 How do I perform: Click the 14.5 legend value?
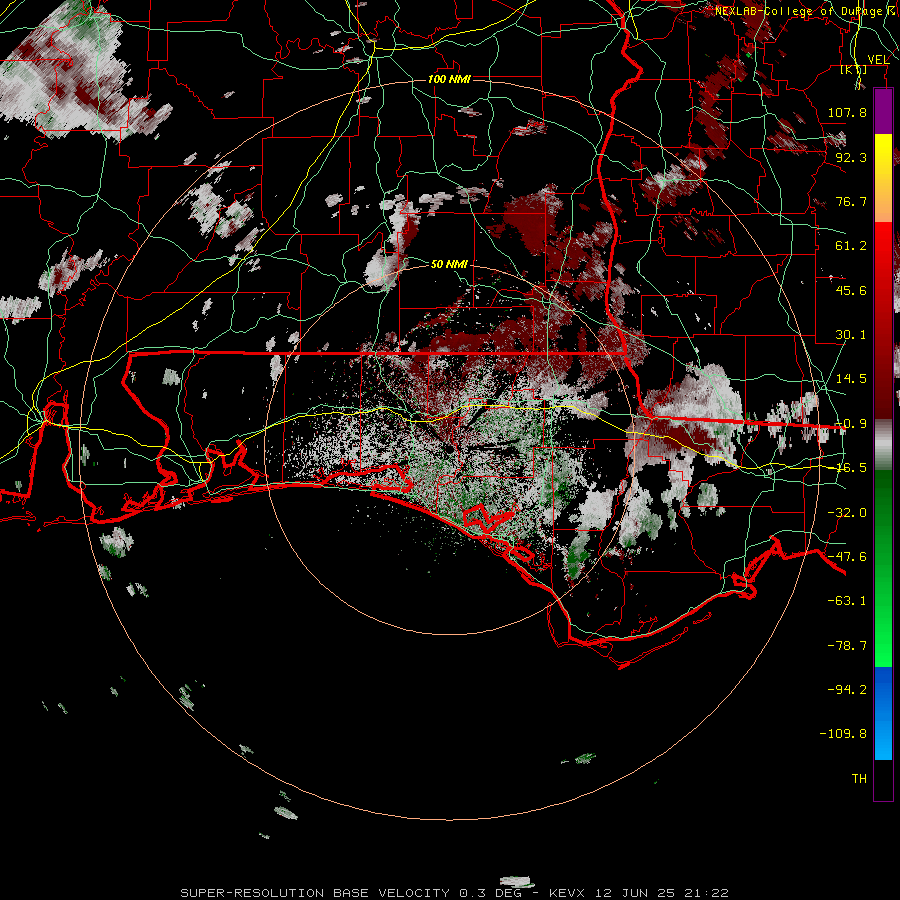[x=851, y=379]
